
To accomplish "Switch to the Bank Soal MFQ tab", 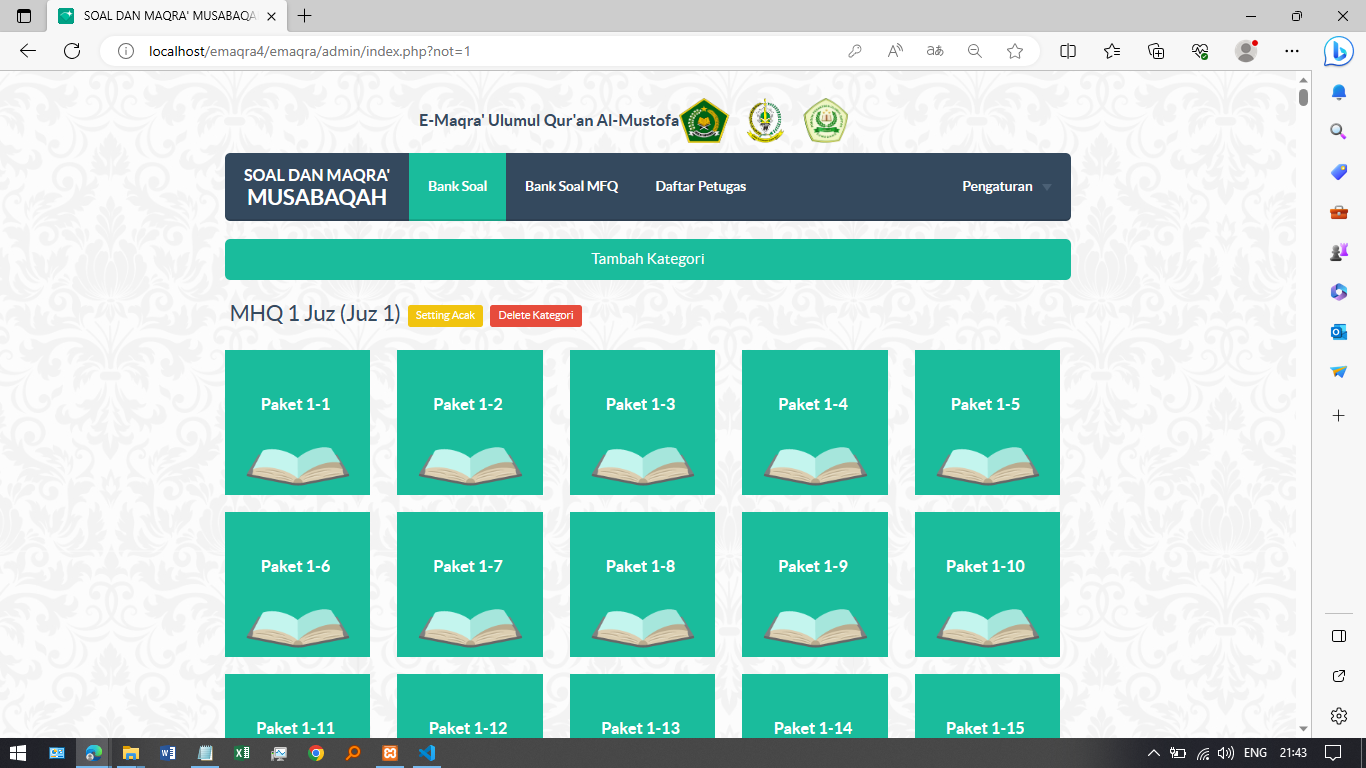I will pos(571,187).
